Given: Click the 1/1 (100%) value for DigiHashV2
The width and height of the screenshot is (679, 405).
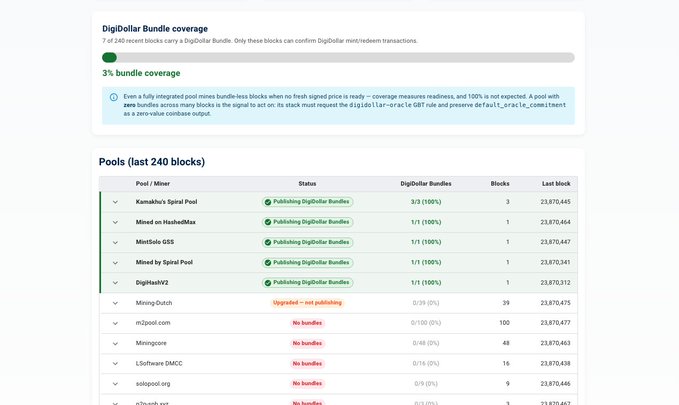Looking at the screenshot, I should 426,283.
